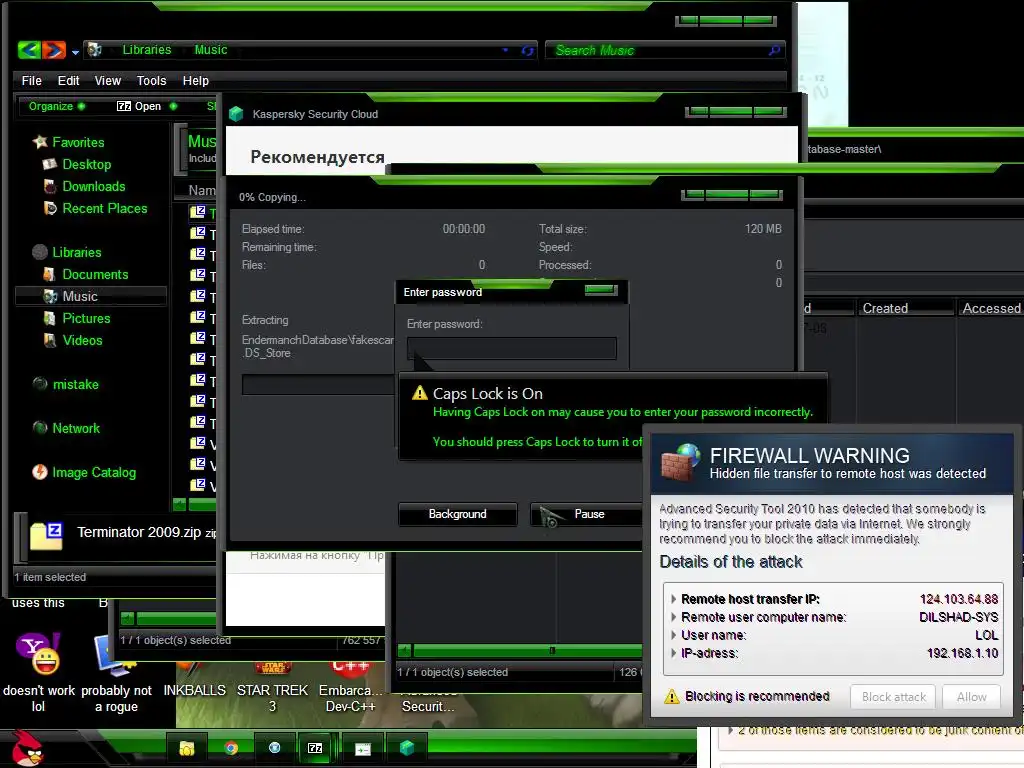
Task: Select the Downloads icon under Favorites
Action: click(50, 186)
